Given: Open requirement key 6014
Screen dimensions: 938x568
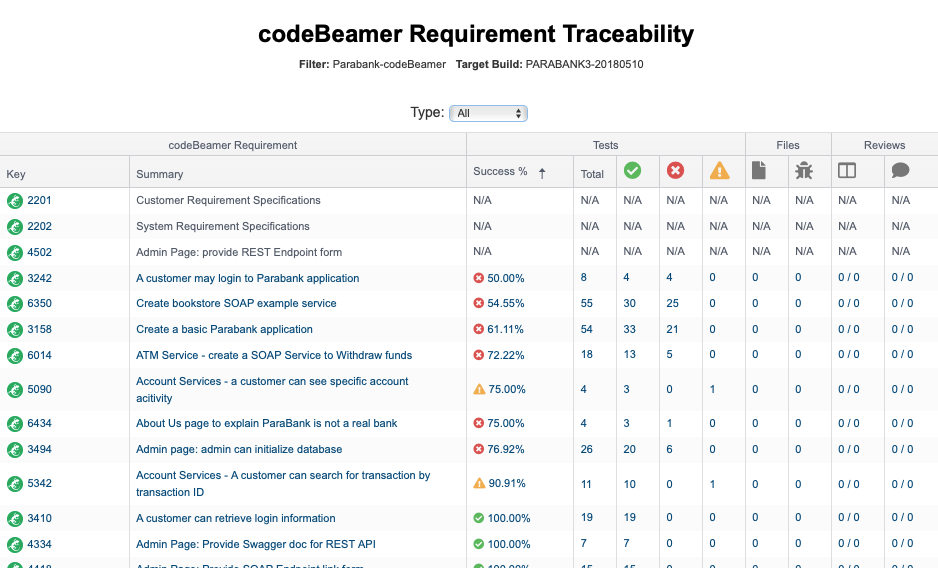Looking at the screenshot, I should (39, 356).
